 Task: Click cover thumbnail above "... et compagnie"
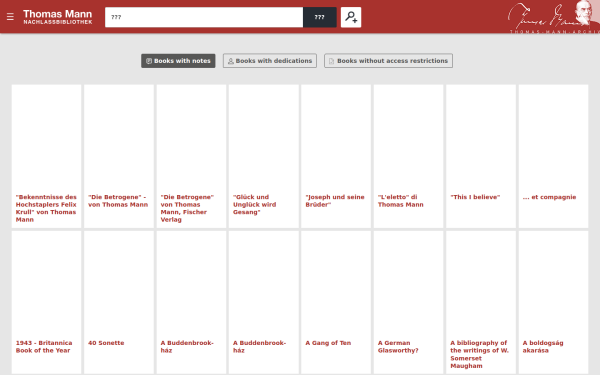coord(553,138)
